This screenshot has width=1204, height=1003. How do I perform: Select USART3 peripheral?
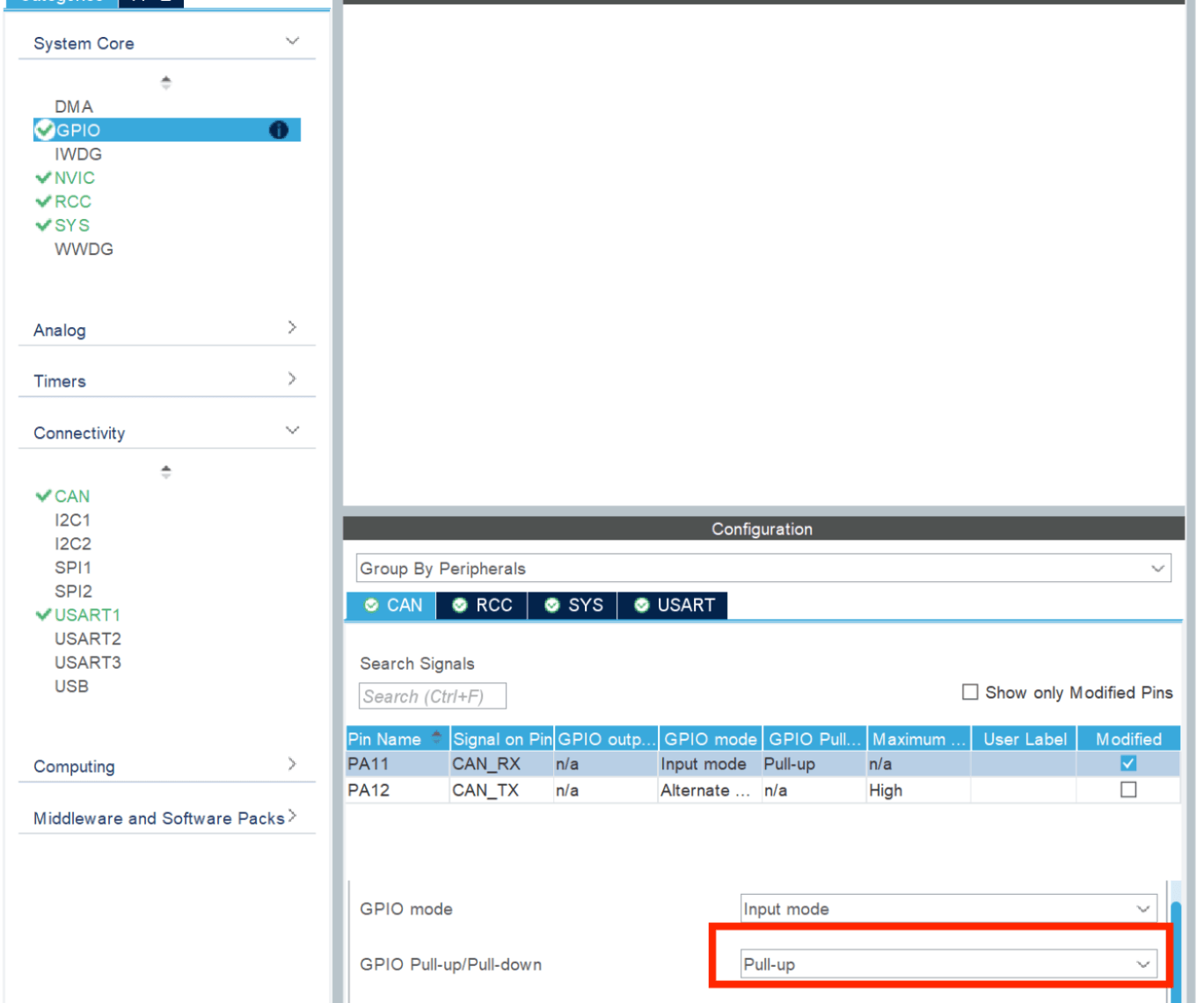88,662
